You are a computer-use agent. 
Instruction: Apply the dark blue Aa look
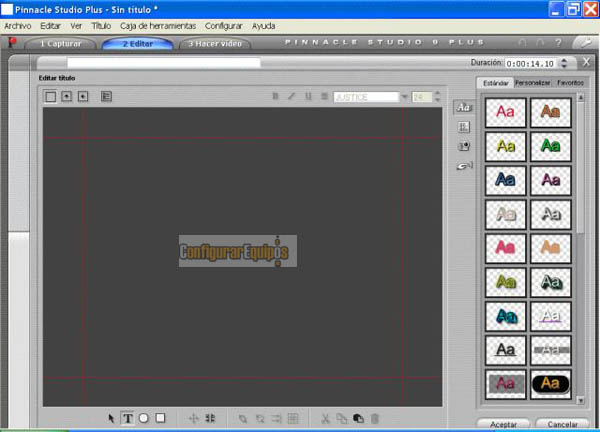point(505,180)
